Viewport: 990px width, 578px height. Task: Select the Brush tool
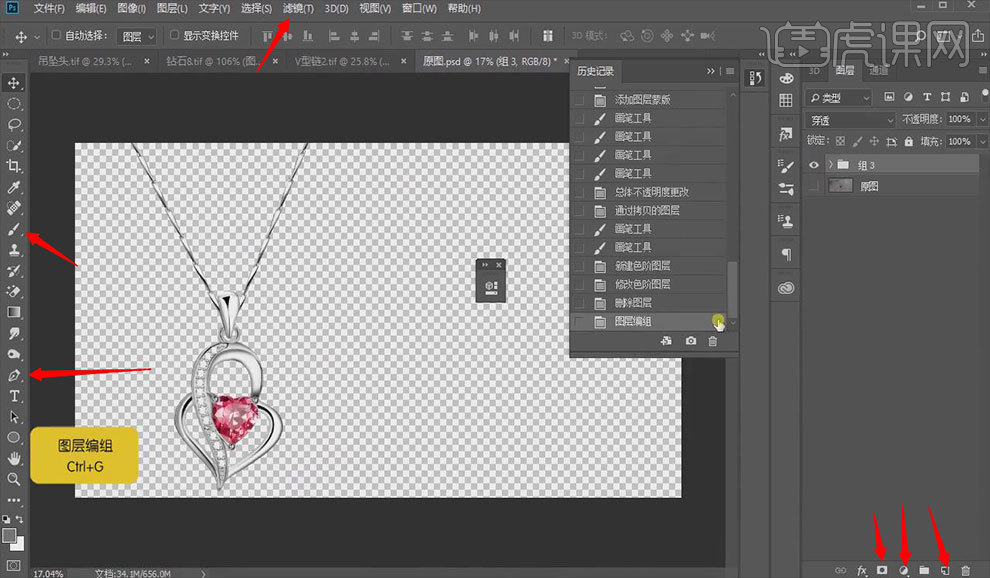[x=13, y=229]
